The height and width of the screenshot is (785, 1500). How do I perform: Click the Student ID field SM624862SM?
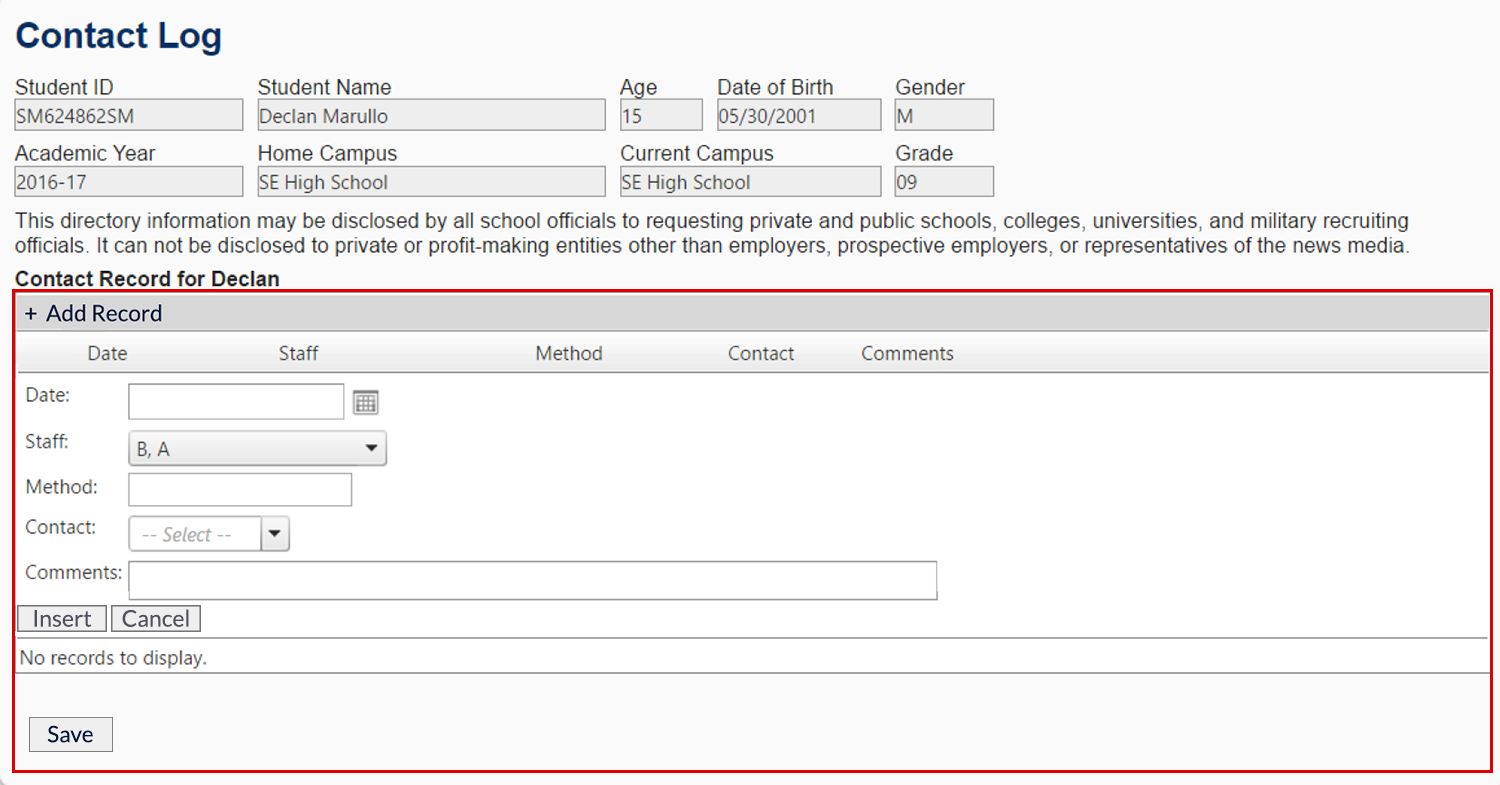coord(128,116)
